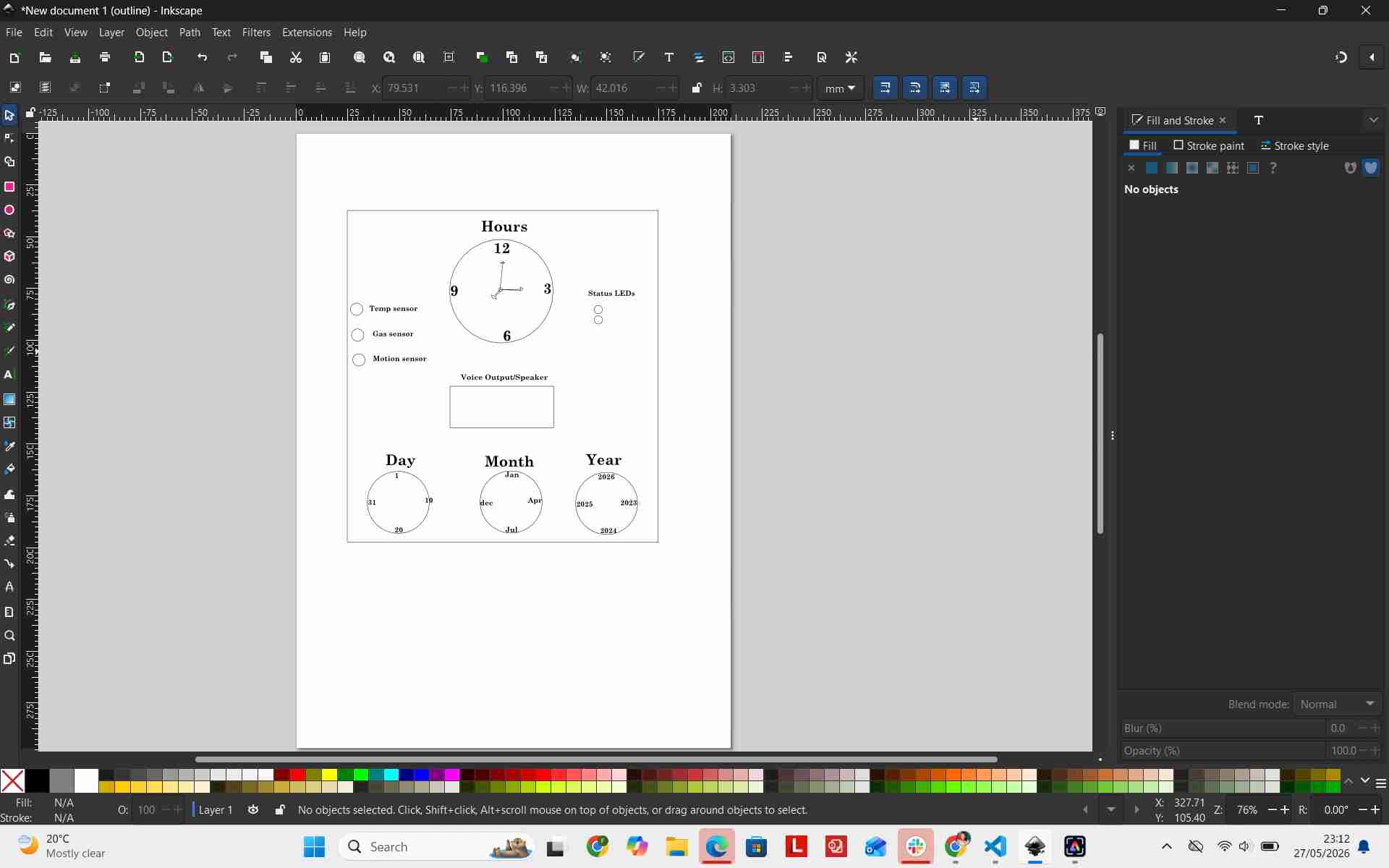Screen dimensions: 1389x868
Task: Toggle the snapping control button
Action: [1341, 57]
